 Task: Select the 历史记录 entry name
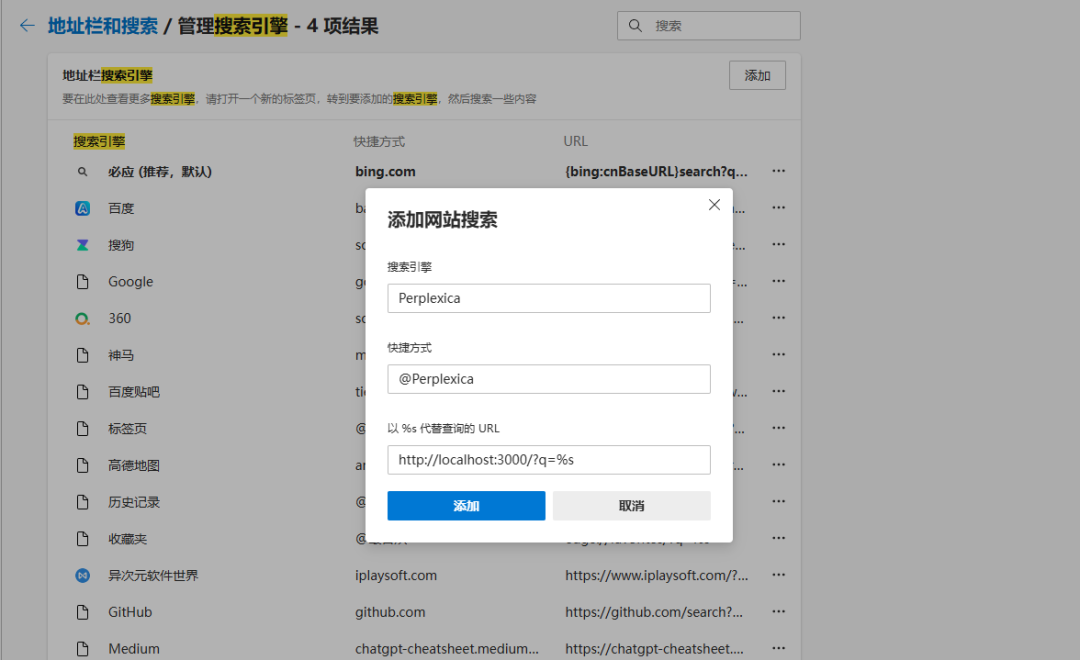134,502
